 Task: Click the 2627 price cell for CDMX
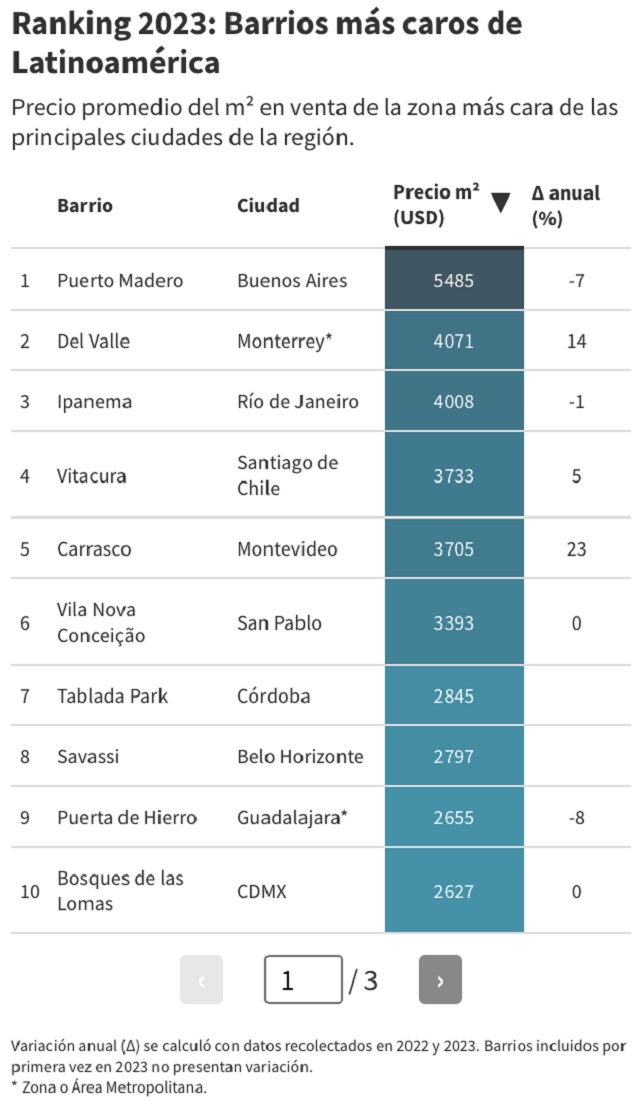pos(454,891)
